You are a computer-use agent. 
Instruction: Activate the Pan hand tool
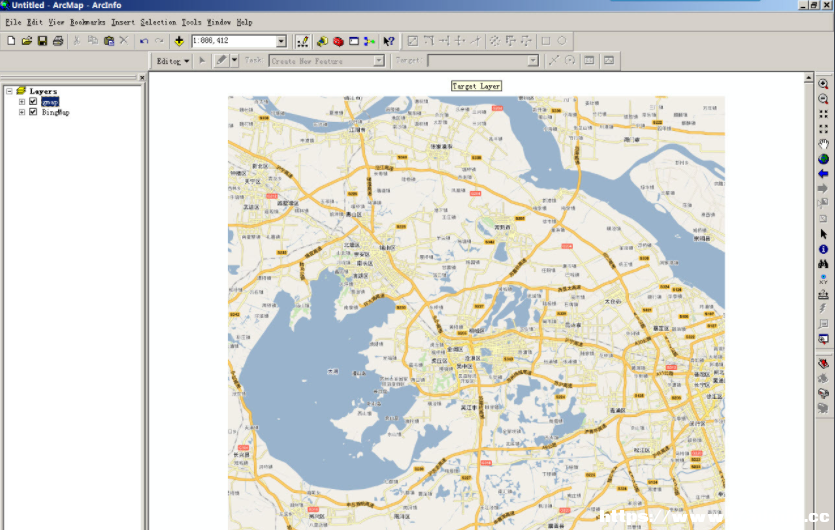point(823,144)
